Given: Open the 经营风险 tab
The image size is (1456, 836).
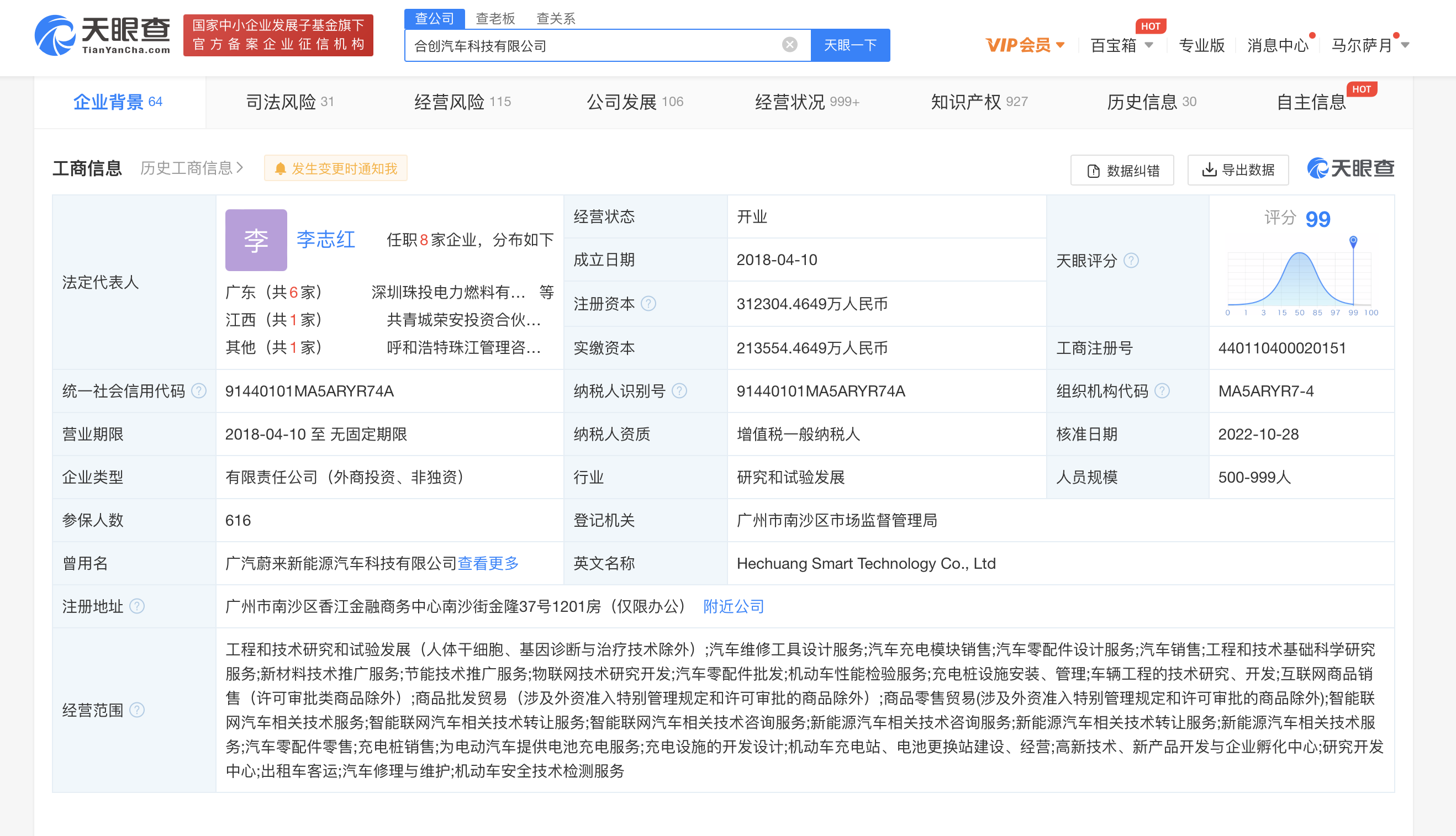Looking at the screenshot, I should coord(462,102).
